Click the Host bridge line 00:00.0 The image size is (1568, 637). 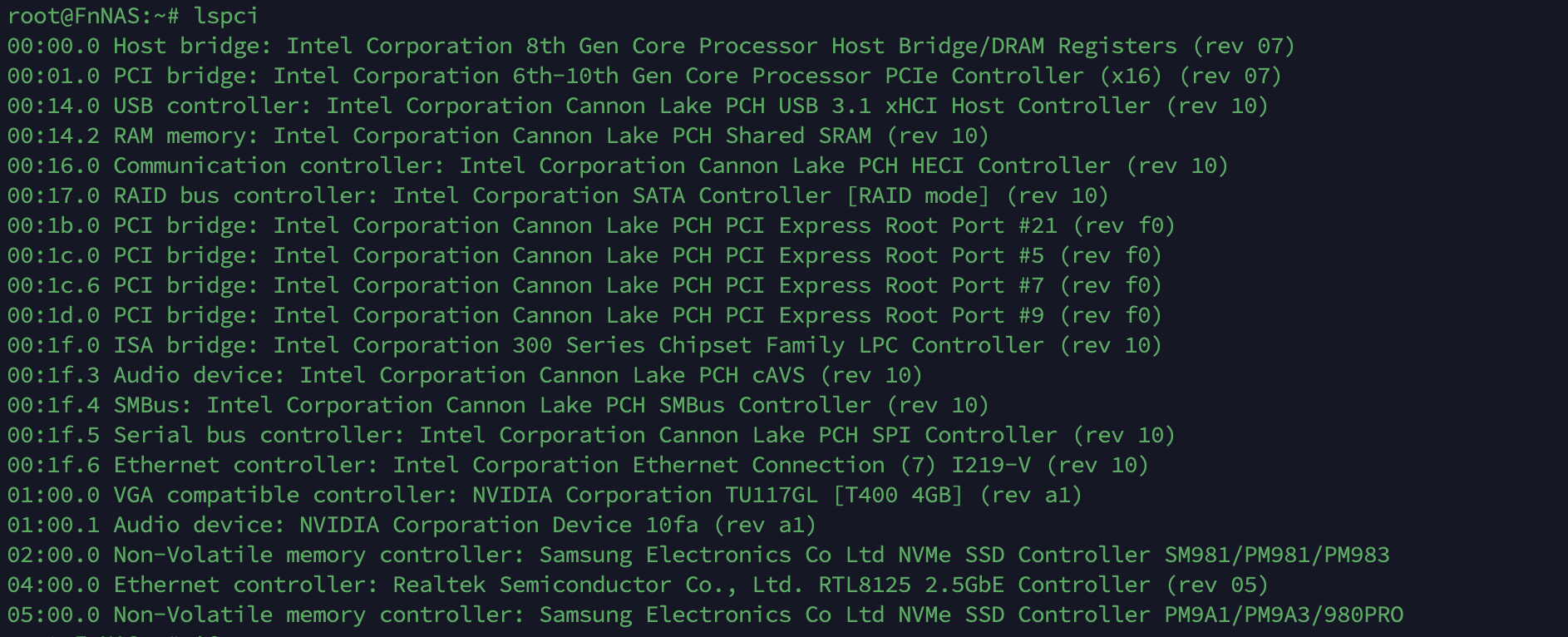click(650, 46)
